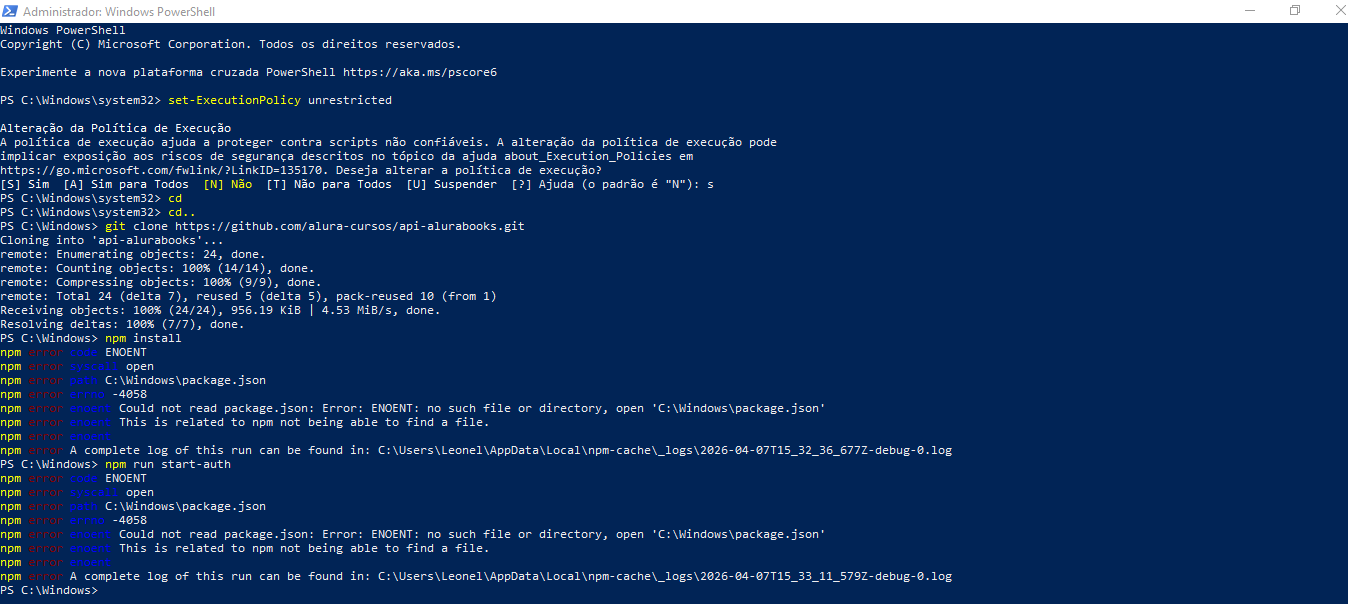Image resolution: width=1348 pixels, height=604 pixels.
Task: Click the debug log path ending 579Z-debug-0.log
Action: [664, 576]
